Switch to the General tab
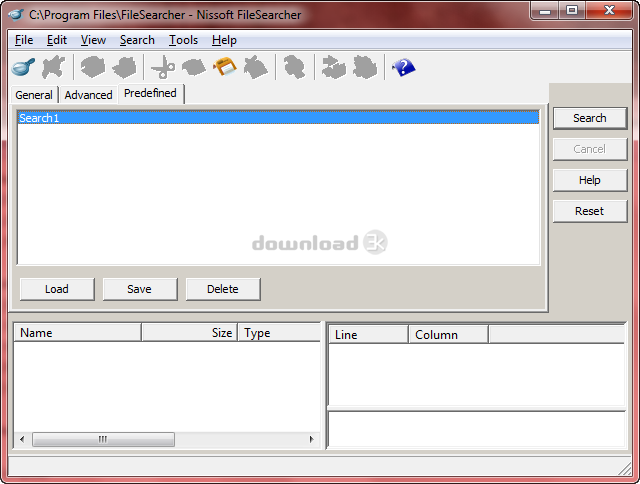 pos(34,95)
